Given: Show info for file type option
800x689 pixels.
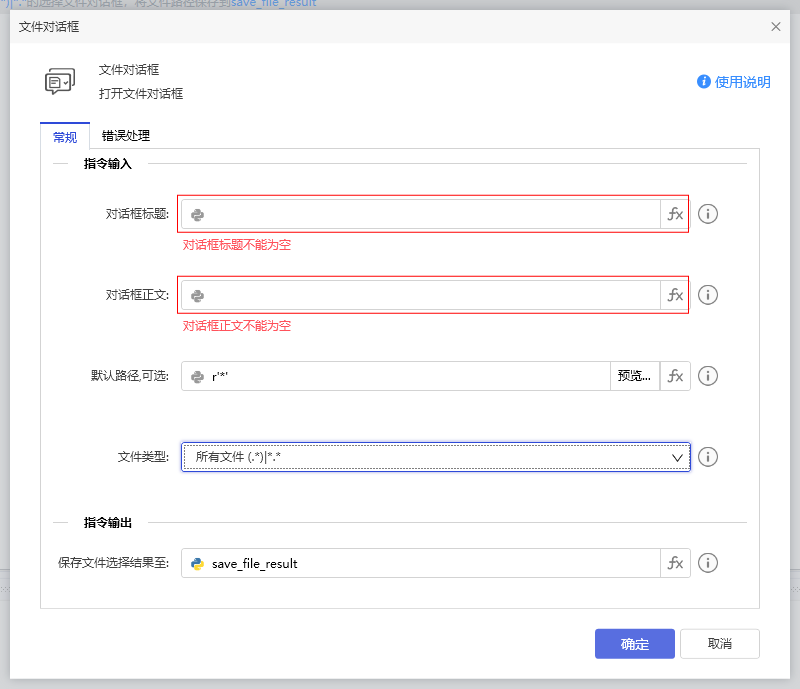Looking at the screenshot, I should click(x=708, y=457).
